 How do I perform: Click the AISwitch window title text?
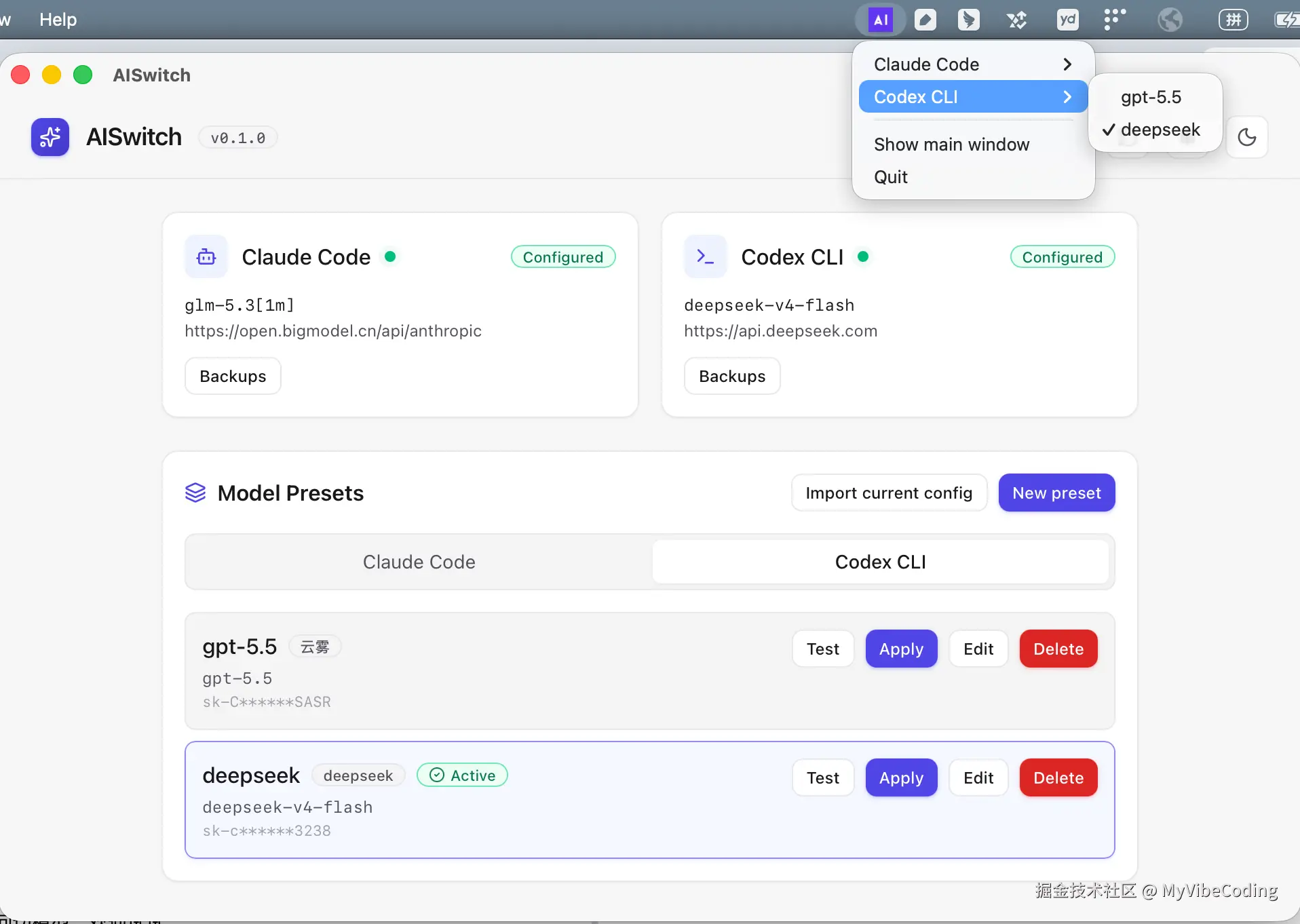pos(151,75)
